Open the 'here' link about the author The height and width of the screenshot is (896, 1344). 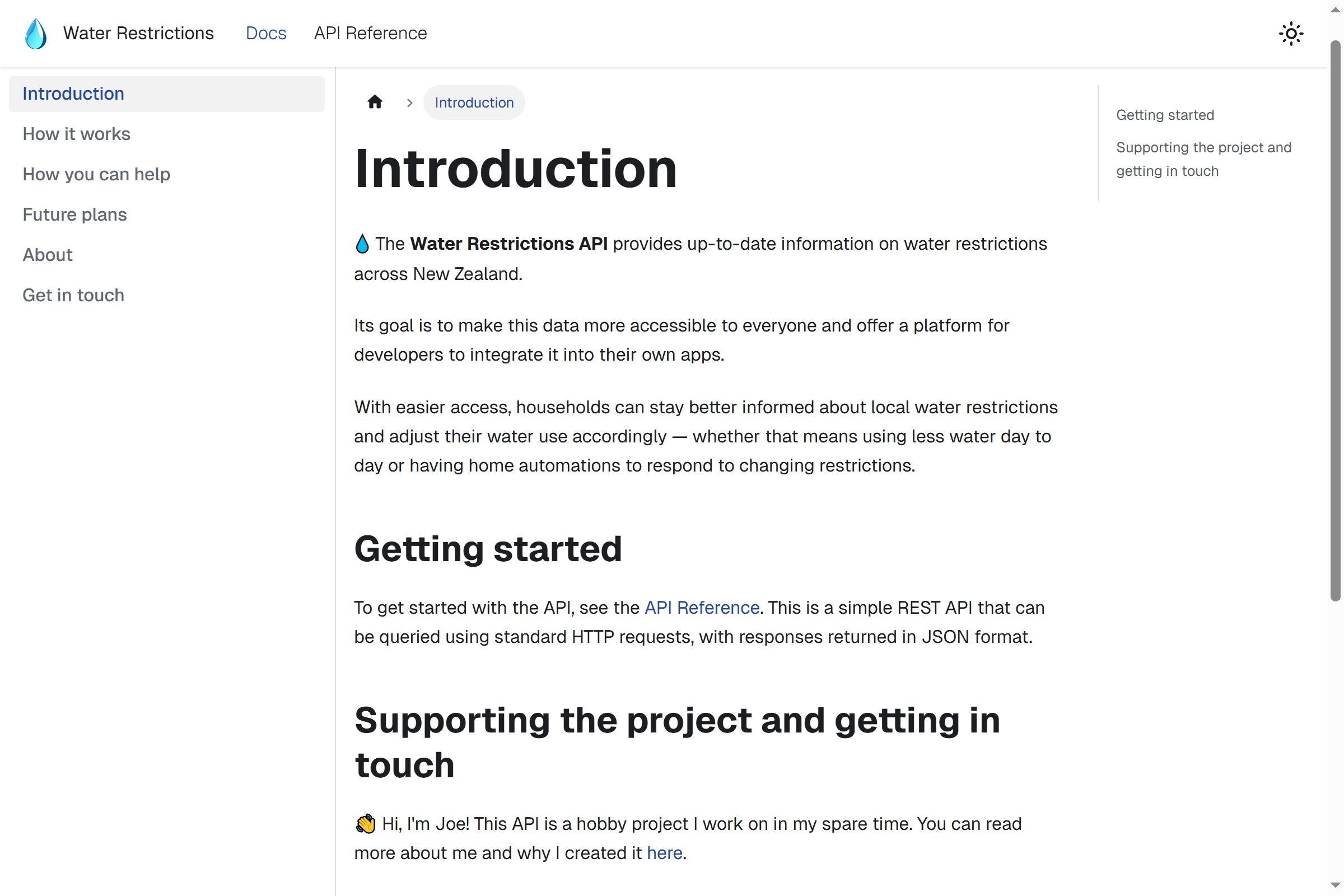click(665, 852)
